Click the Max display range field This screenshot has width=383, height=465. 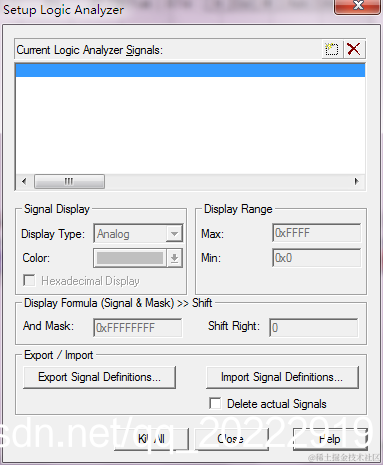(317, 233)
